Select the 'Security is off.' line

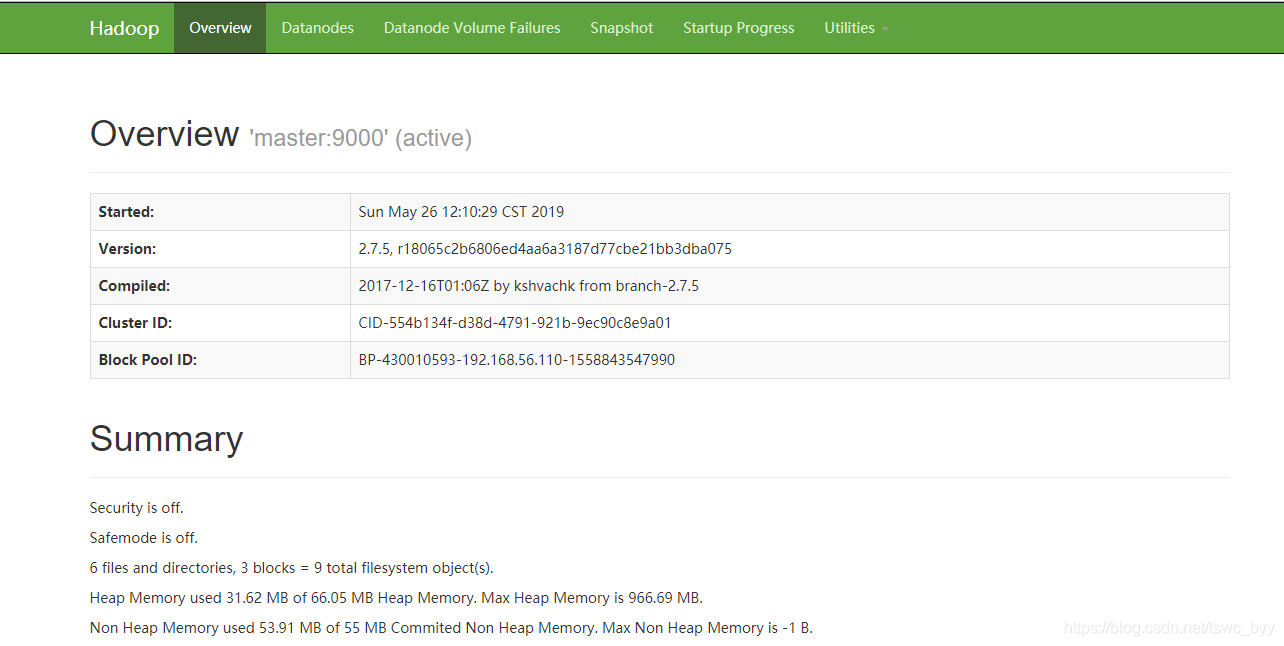coord(137,508)
